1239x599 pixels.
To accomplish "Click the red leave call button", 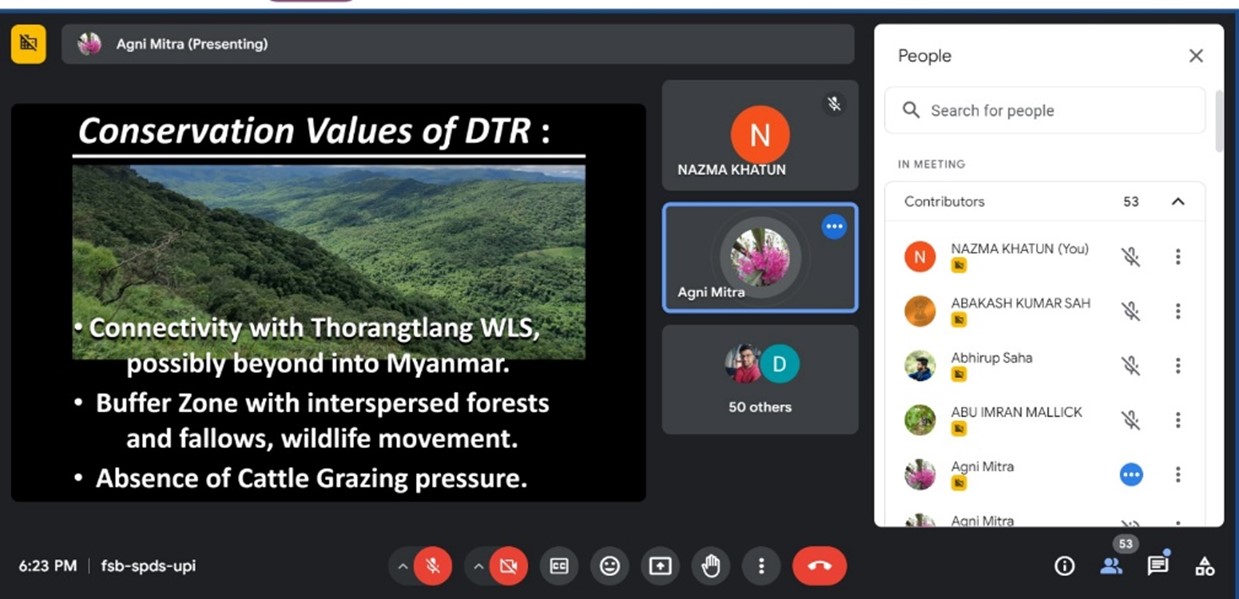I will click(819, 566).
